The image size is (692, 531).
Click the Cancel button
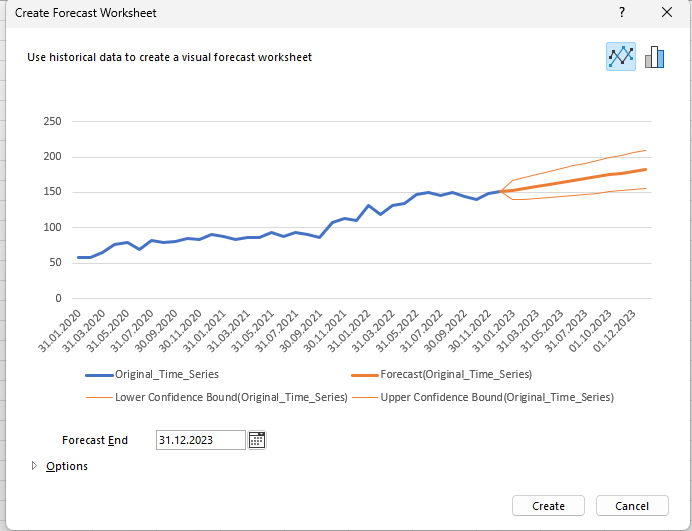pos(632,506)
